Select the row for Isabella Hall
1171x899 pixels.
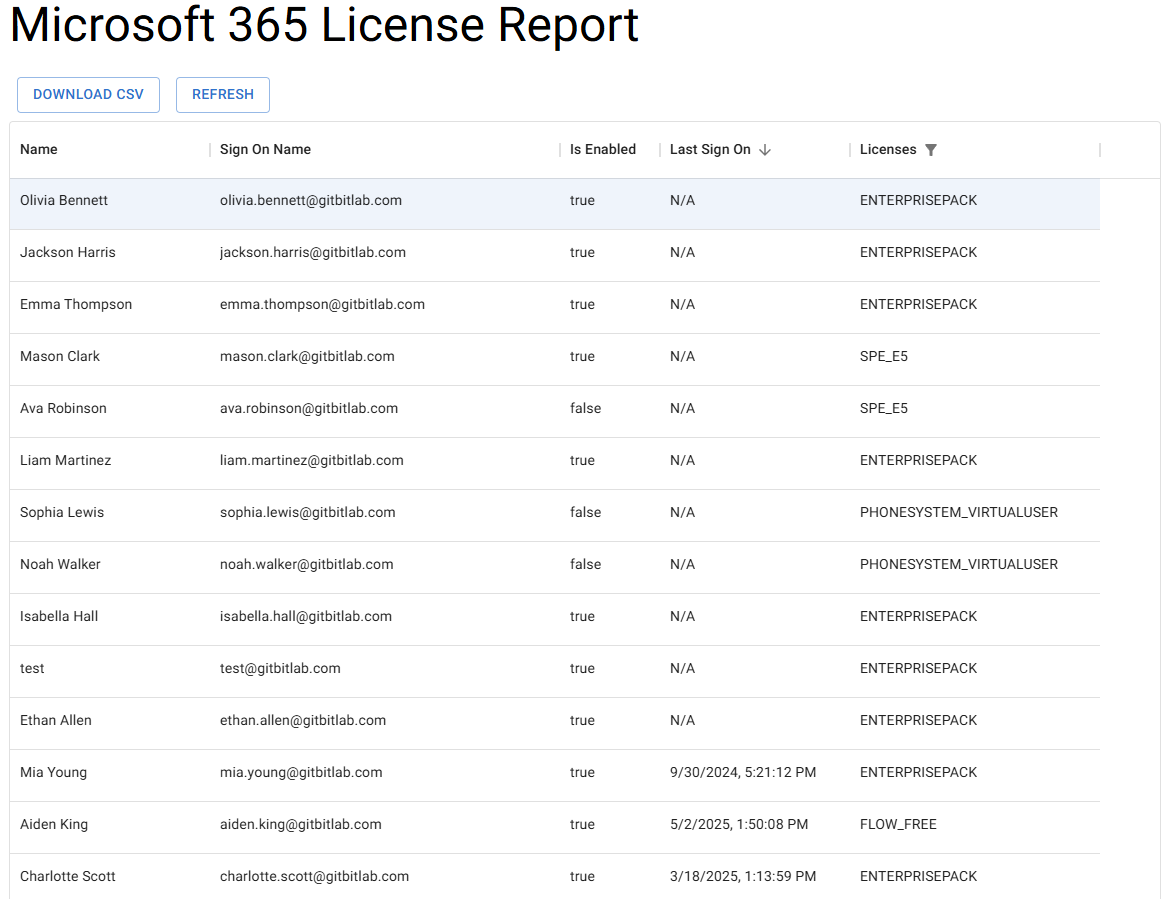point(59,616)
